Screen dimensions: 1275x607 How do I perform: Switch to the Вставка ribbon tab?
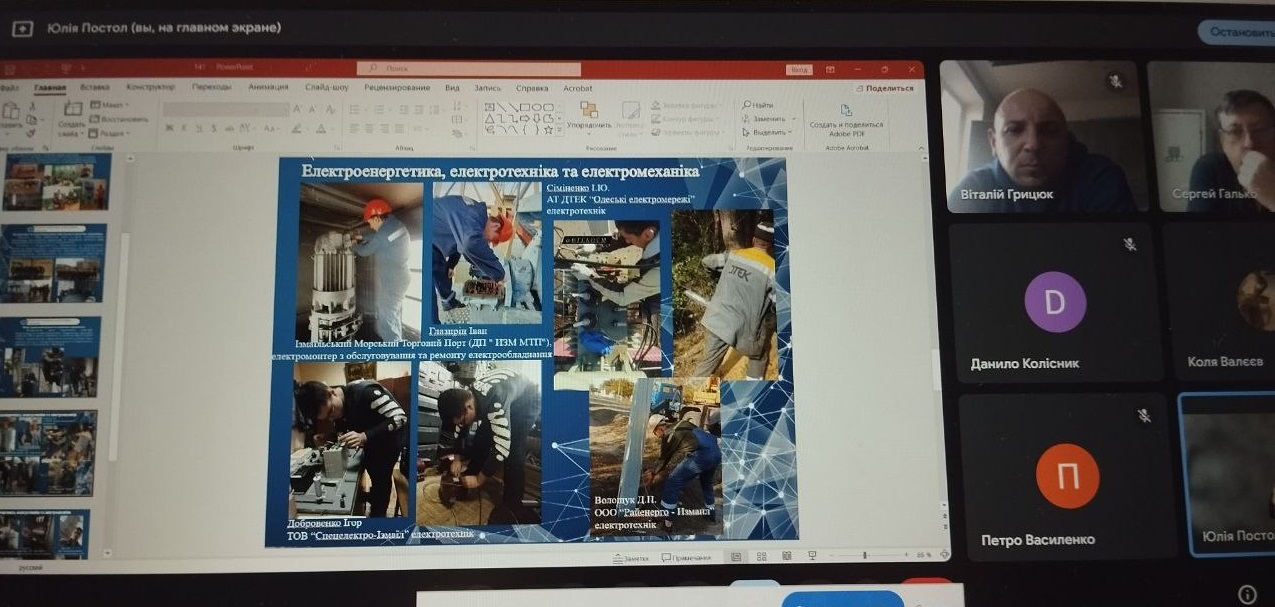(95, 88)
